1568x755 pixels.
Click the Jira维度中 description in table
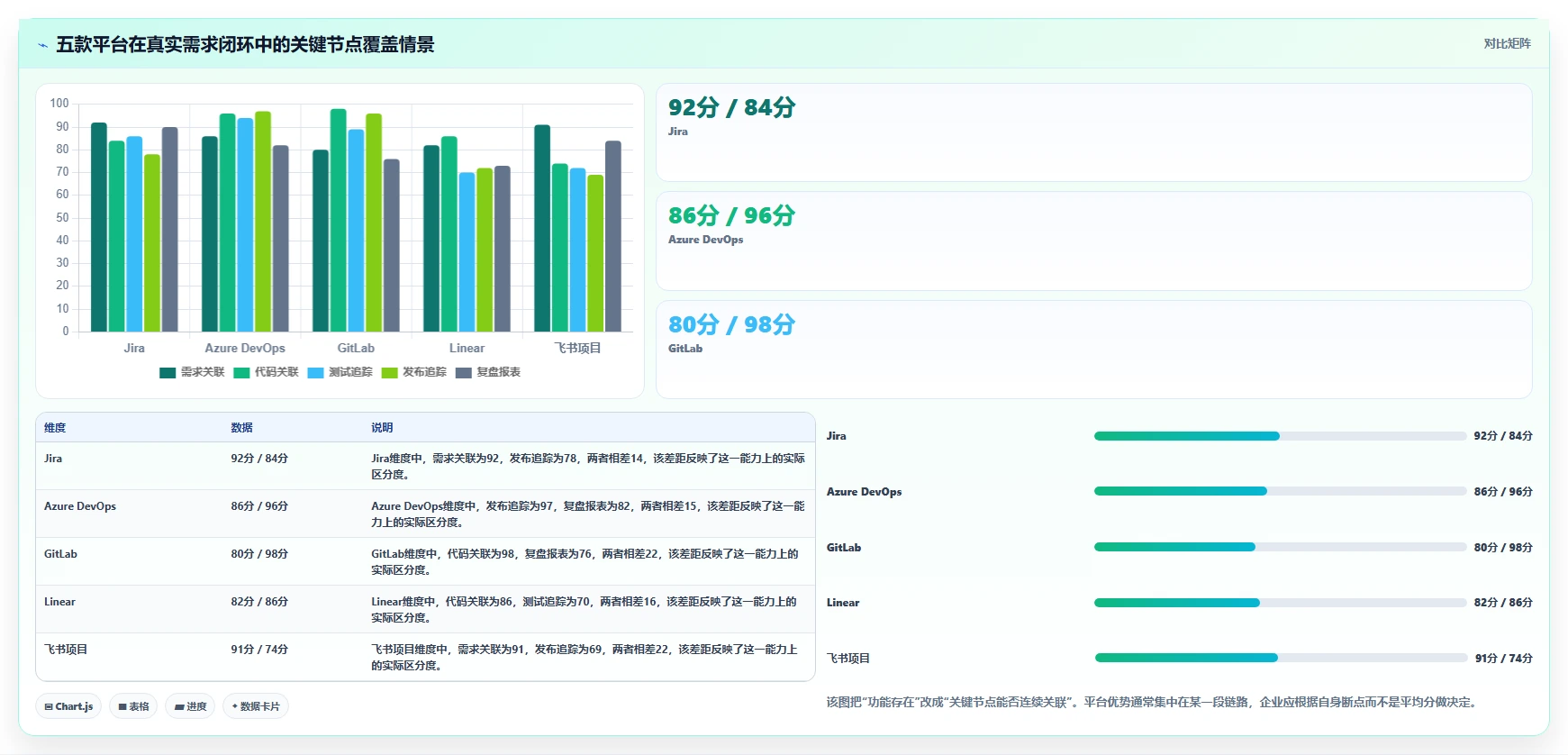(x=588, y=467)
